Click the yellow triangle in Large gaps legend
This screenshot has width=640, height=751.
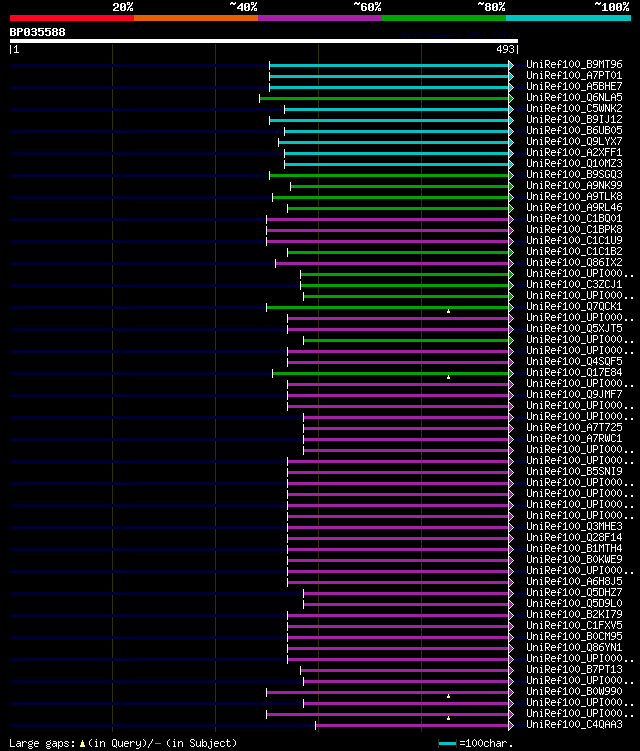82,744
